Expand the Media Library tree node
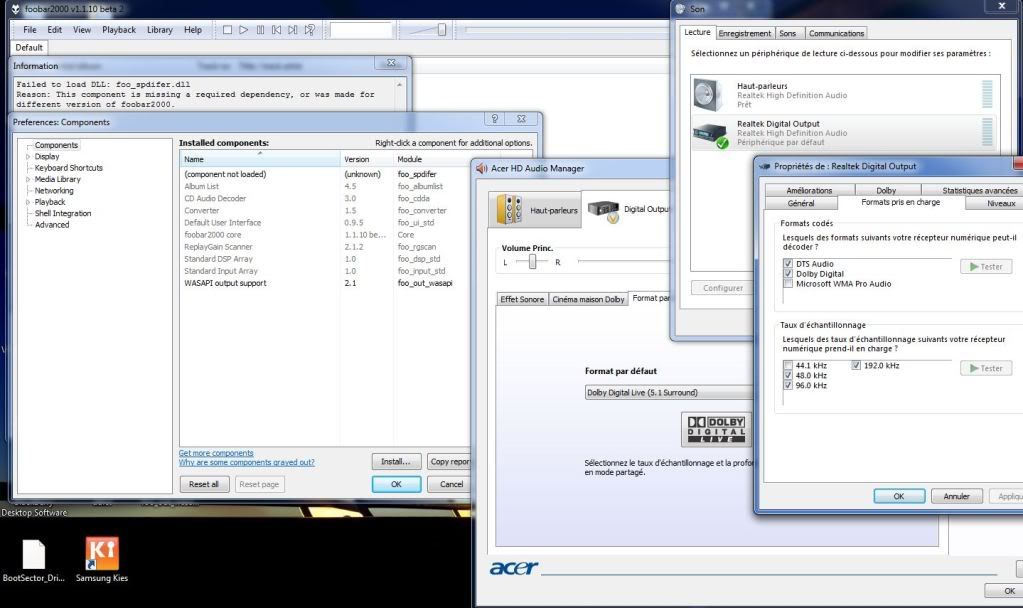The width and height of the screenshot is (1023, 608). click(x=27, y=179)
